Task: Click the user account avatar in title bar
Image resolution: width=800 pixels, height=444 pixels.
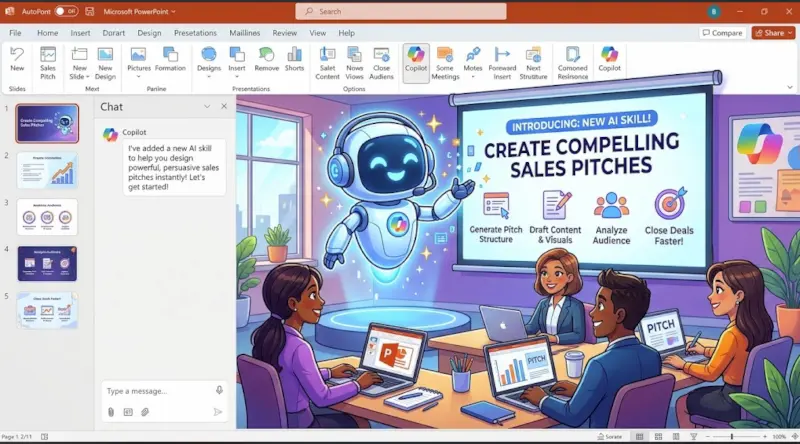Action: pos(714,11)
